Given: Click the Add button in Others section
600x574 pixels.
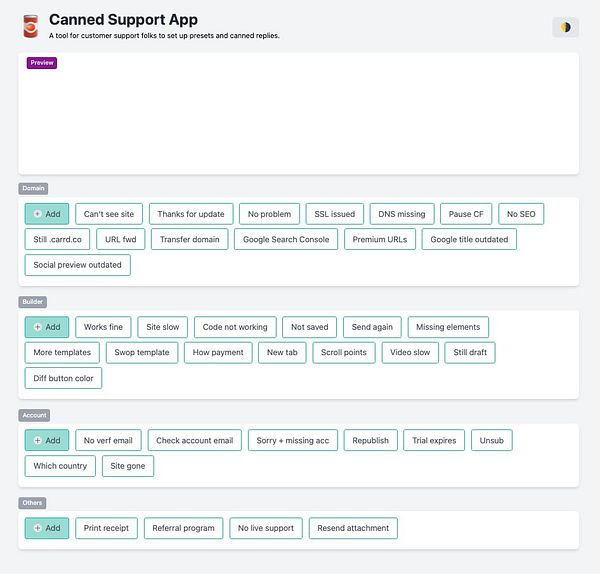Looking at the screenshot, I should [47, 528].
